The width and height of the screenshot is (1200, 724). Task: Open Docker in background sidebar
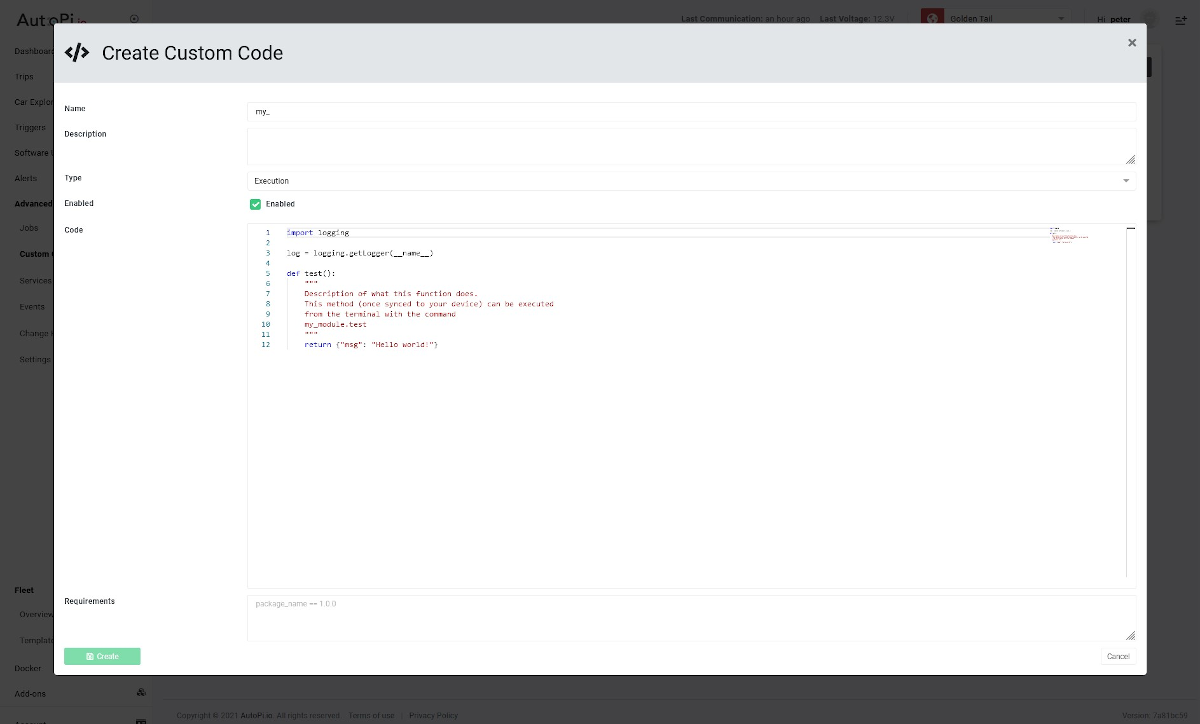coord(28,668)
